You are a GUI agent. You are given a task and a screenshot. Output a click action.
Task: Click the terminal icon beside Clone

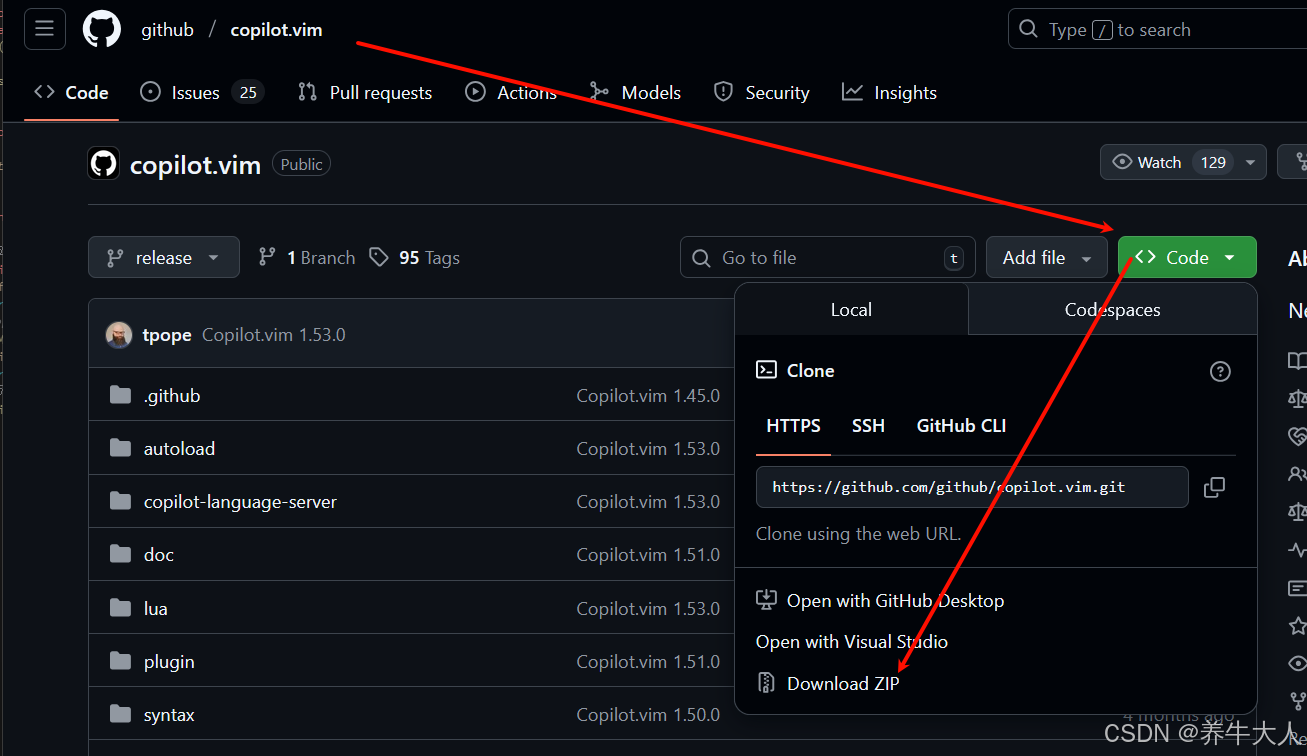coord(766,370)
